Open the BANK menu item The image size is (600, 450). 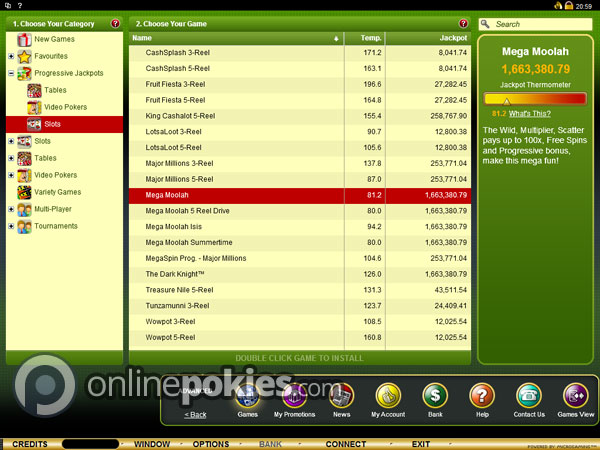[x=271, y=444]
